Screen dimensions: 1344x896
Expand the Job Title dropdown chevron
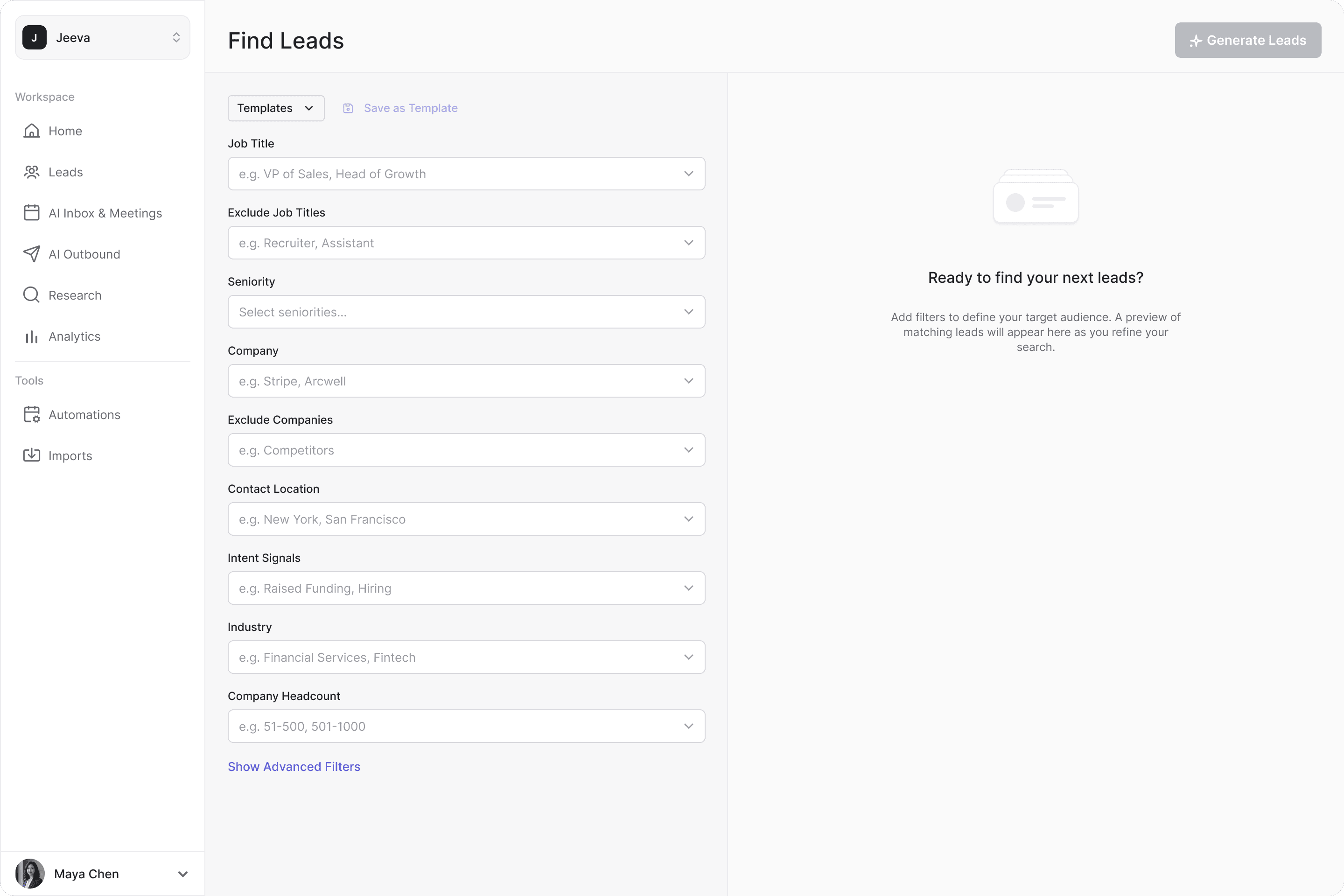tap(689, 174)
